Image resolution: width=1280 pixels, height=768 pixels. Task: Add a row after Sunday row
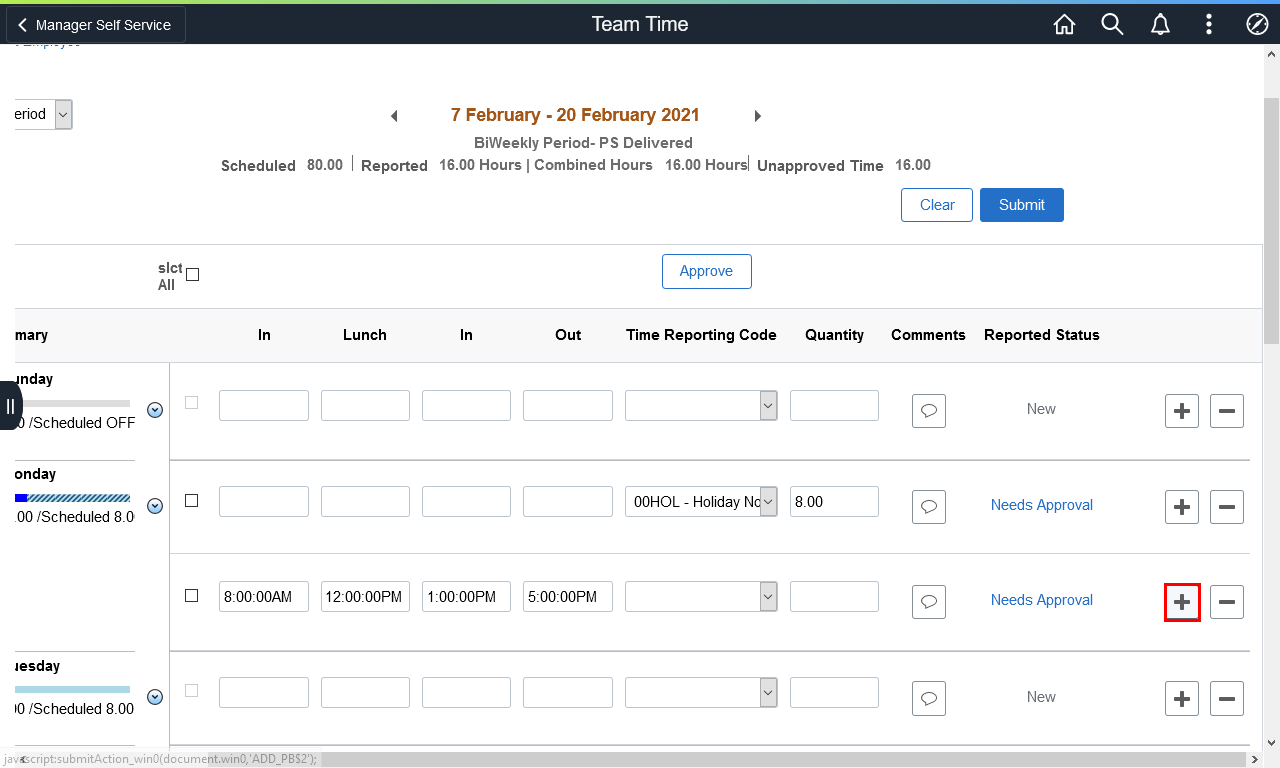pyautogui.click(x=1182, y=411)
